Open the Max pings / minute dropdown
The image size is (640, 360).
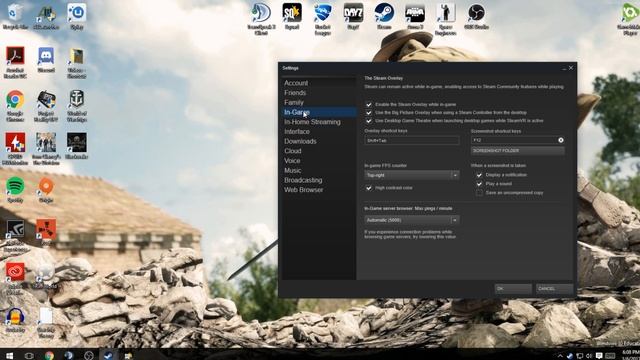click(x=411, y=220)
